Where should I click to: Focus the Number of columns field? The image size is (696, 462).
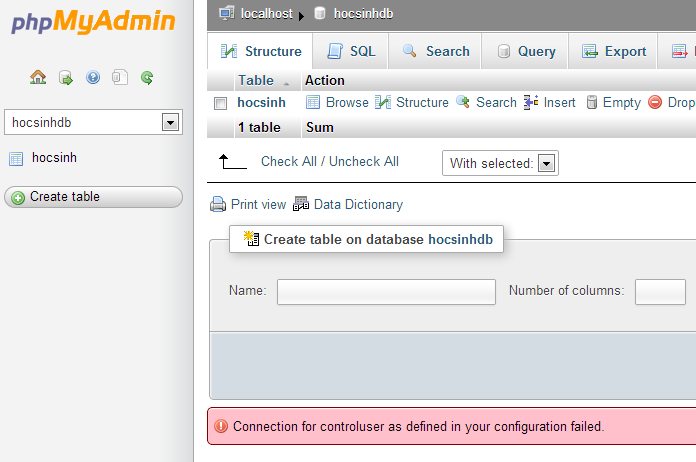point(660,292)
